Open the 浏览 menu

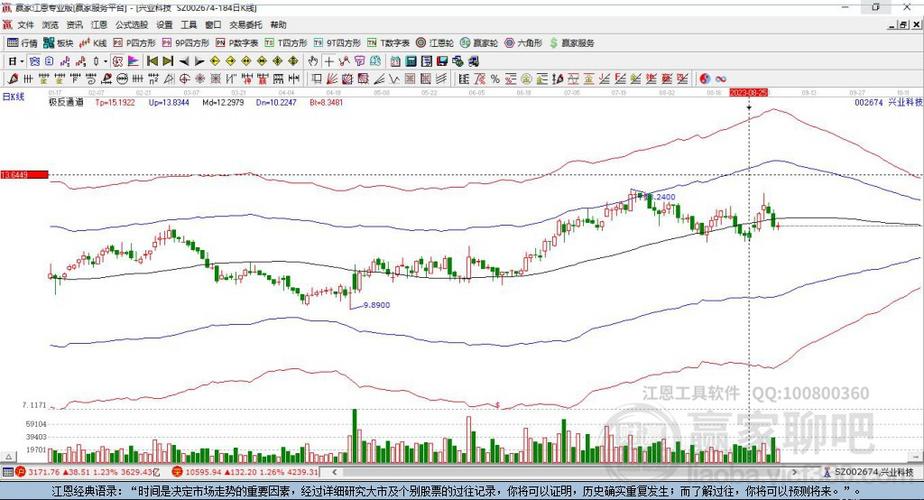(x=50, y=25)
